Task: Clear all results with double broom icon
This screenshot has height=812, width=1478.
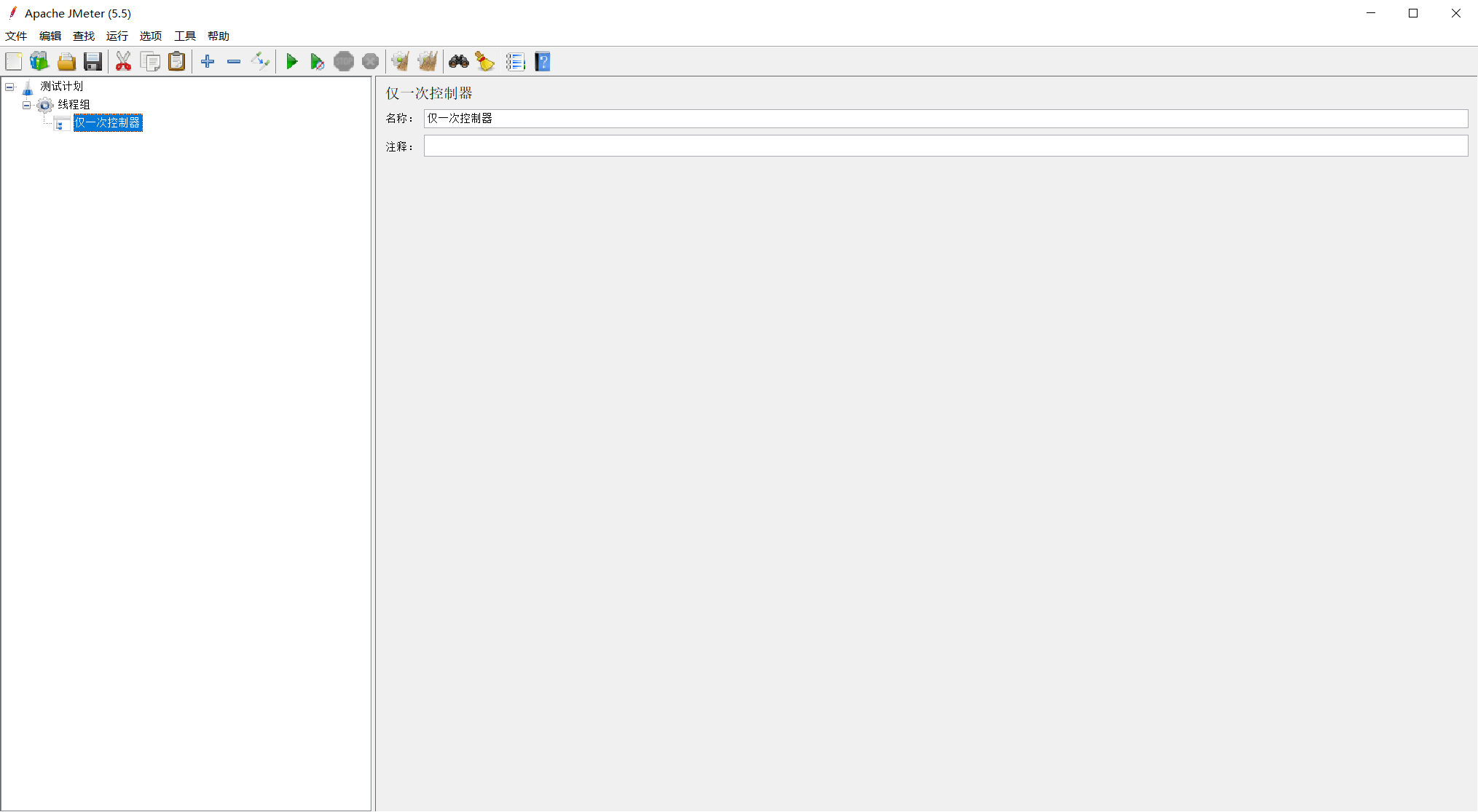Action: (428, 62)
